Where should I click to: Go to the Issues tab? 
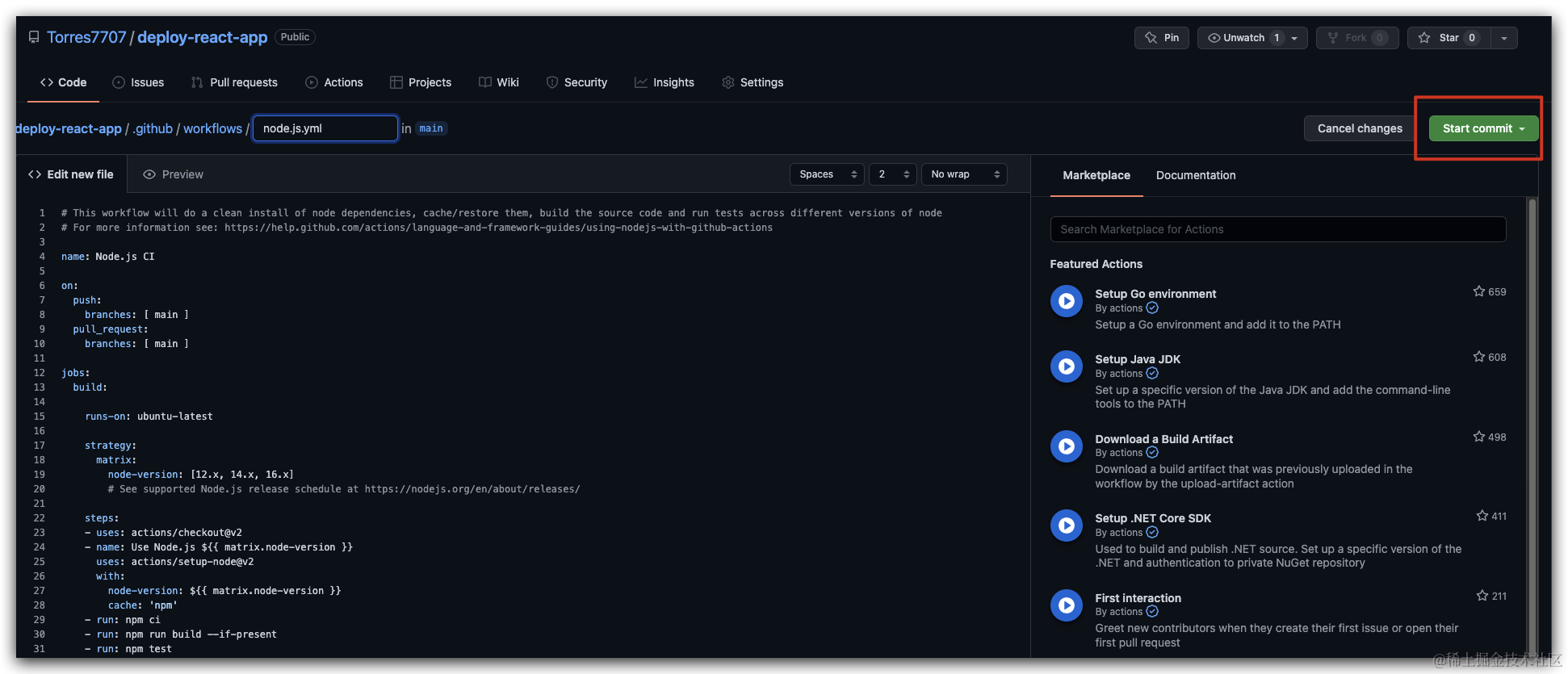point(138,82)
